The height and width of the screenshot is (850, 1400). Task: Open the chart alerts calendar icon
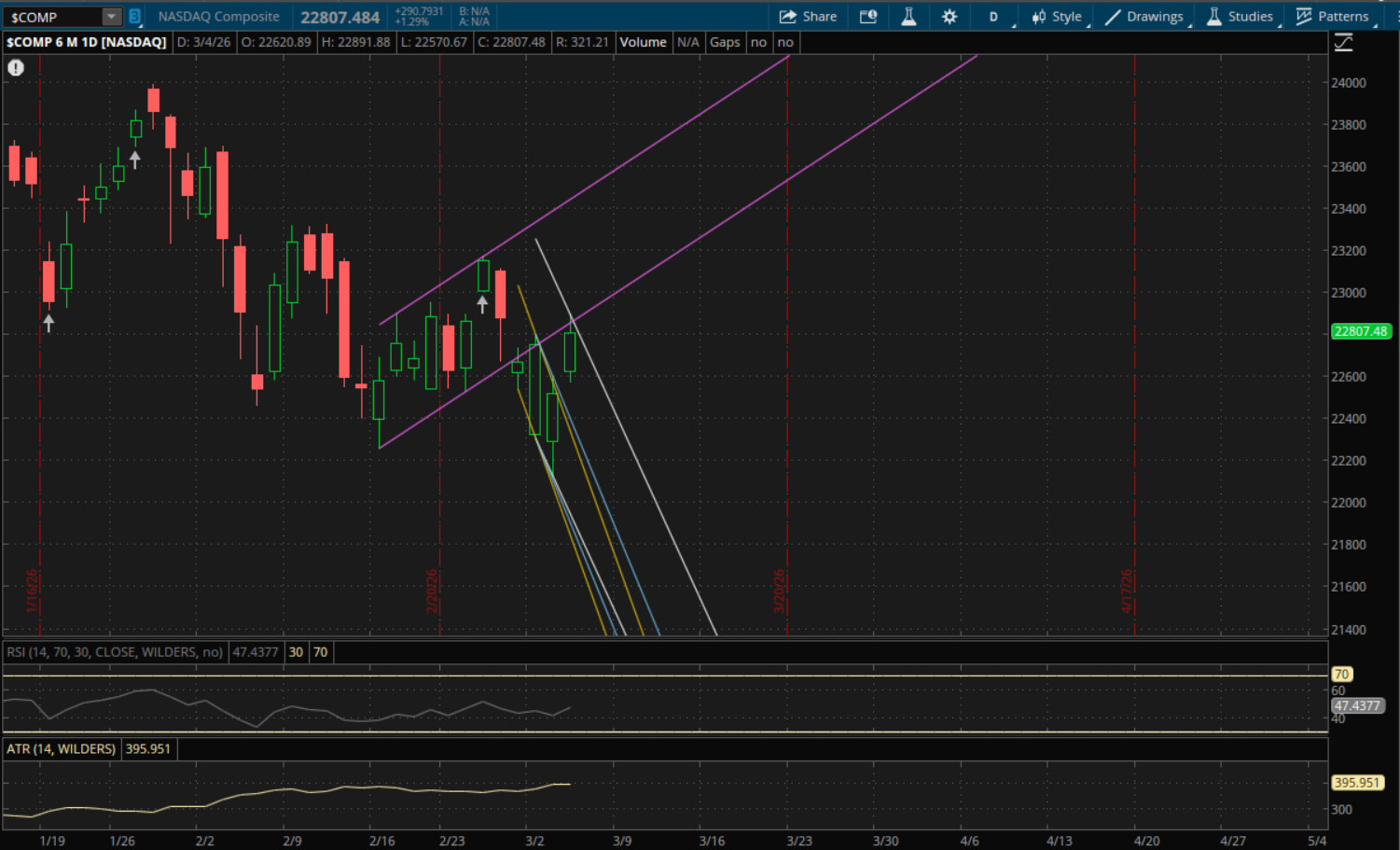click(x=868, y=17)
